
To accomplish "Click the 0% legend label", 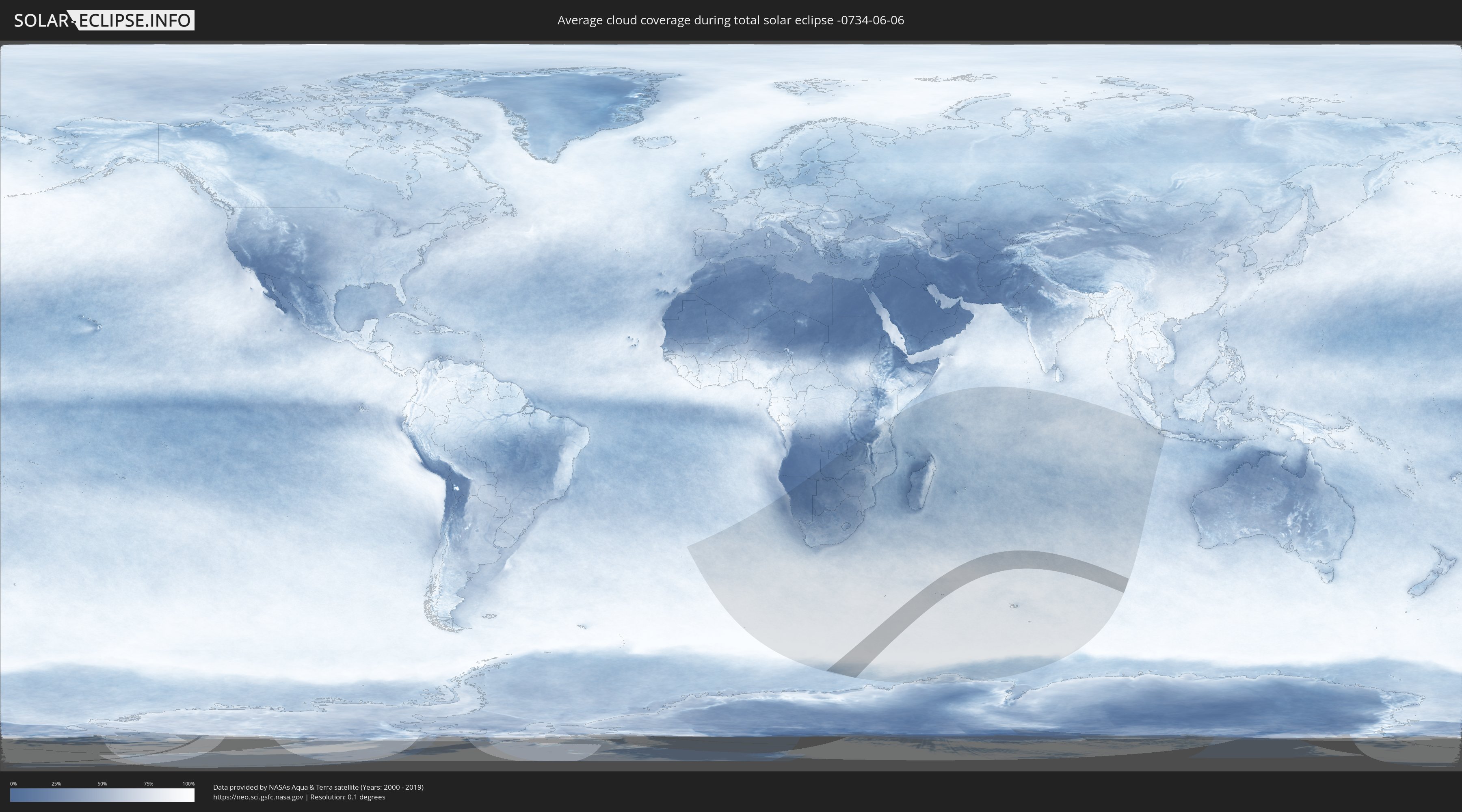I will click(x=14, y=784).
